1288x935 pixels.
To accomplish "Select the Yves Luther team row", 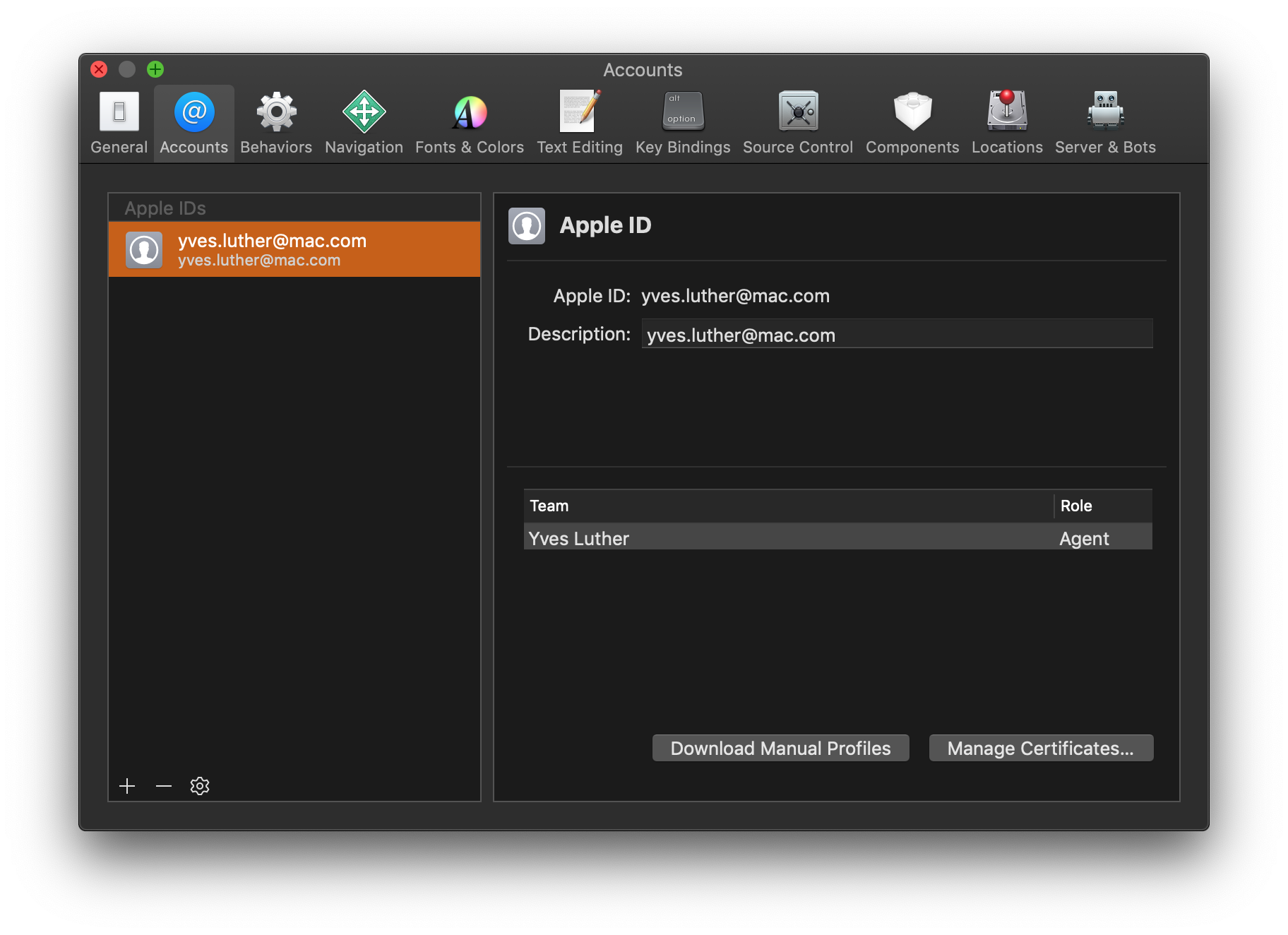I will (x=837, y=537).
